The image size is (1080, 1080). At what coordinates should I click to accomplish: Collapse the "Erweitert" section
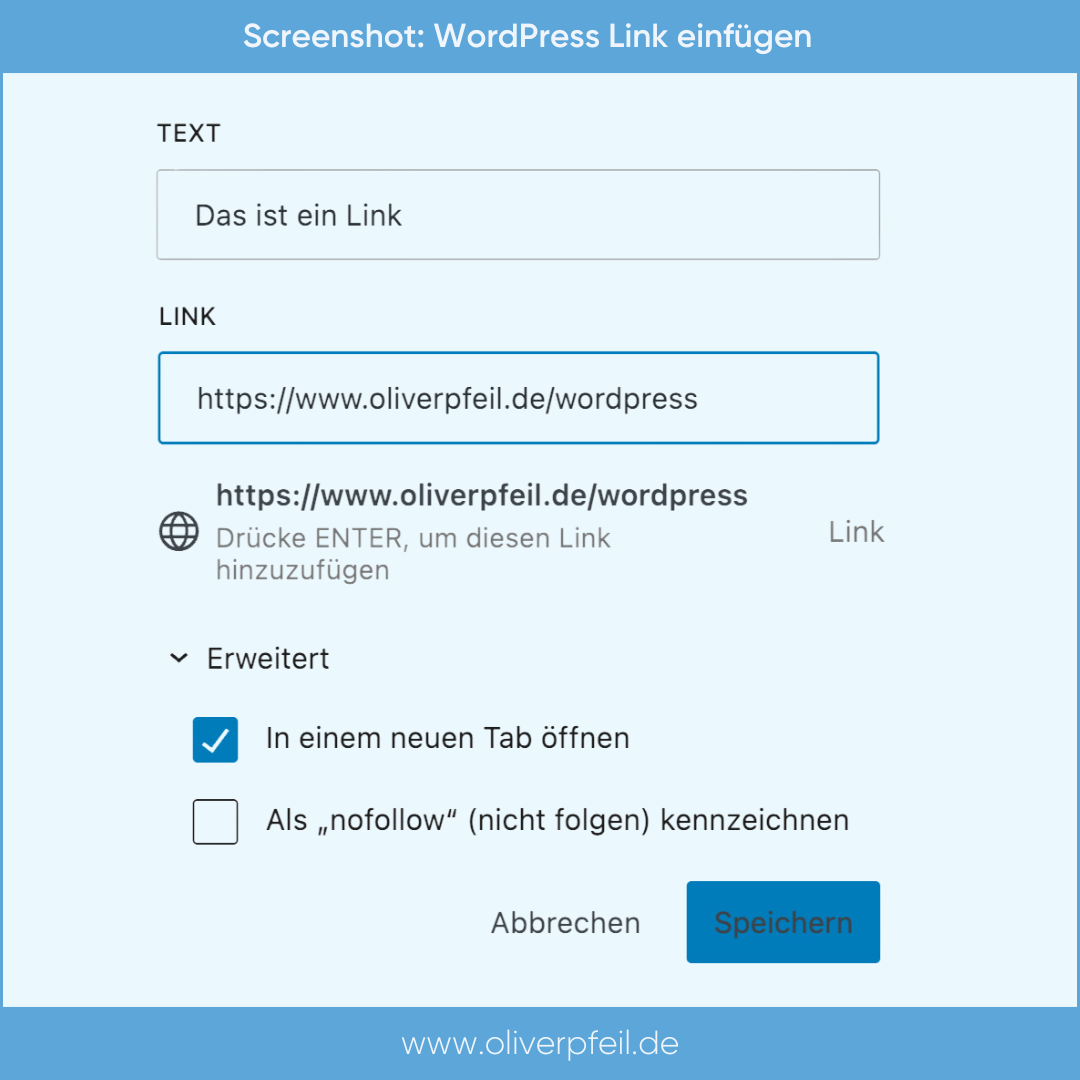pos(268,658)
